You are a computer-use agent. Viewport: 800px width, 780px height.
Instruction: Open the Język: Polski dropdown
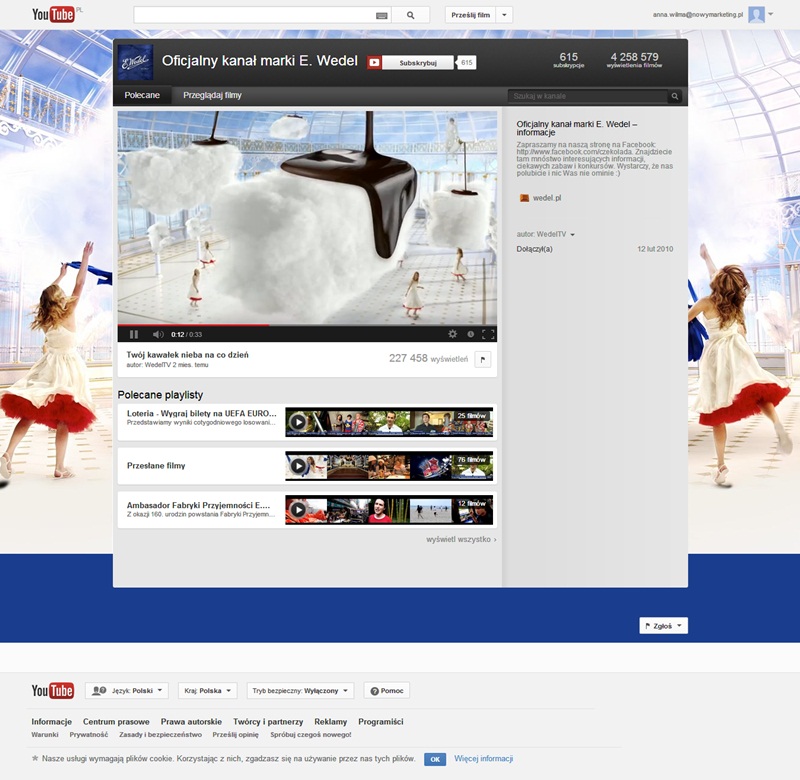pyautogui.click(x=127, y=691)
